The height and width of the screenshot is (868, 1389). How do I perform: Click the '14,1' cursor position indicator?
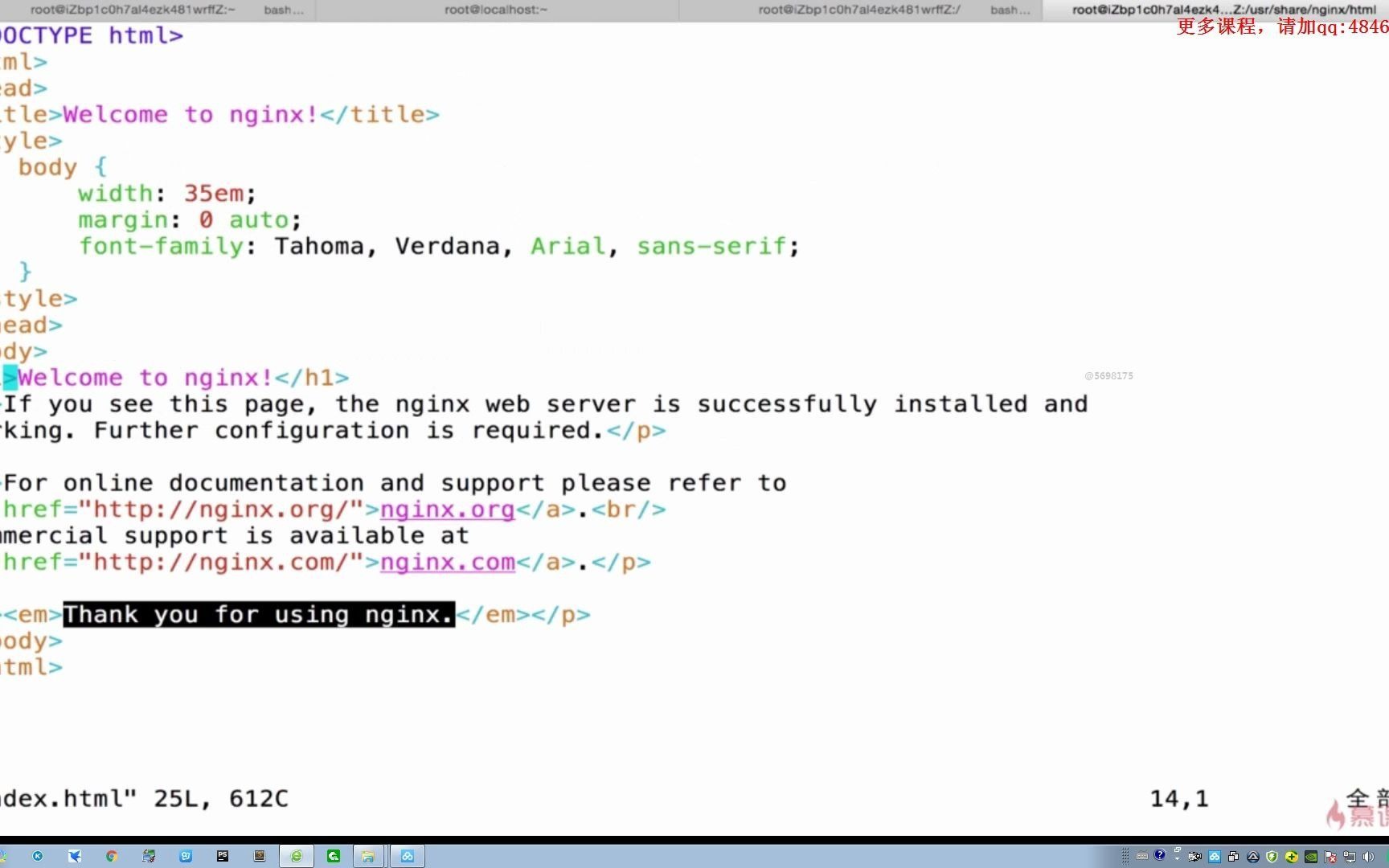coord(1179,799)
